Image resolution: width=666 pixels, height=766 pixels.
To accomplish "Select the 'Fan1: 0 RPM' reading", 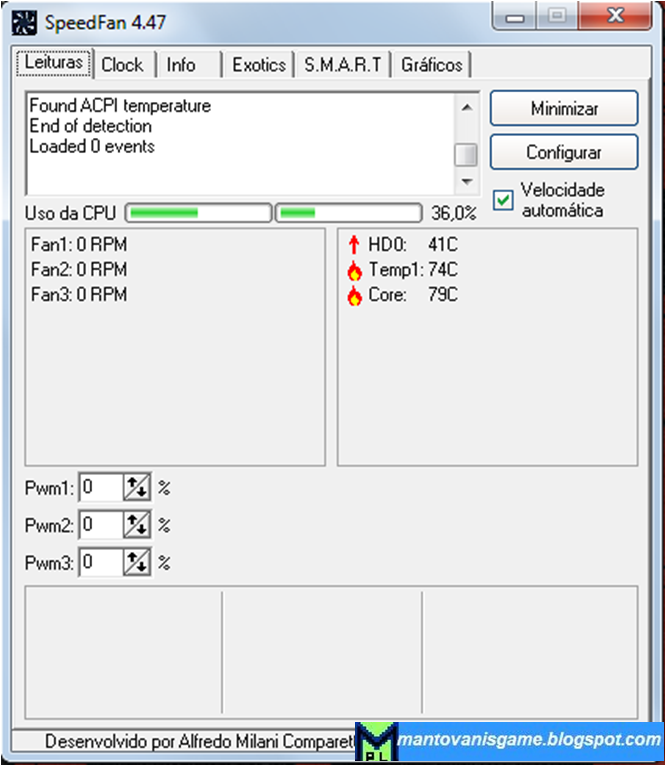I will point(79,244).
